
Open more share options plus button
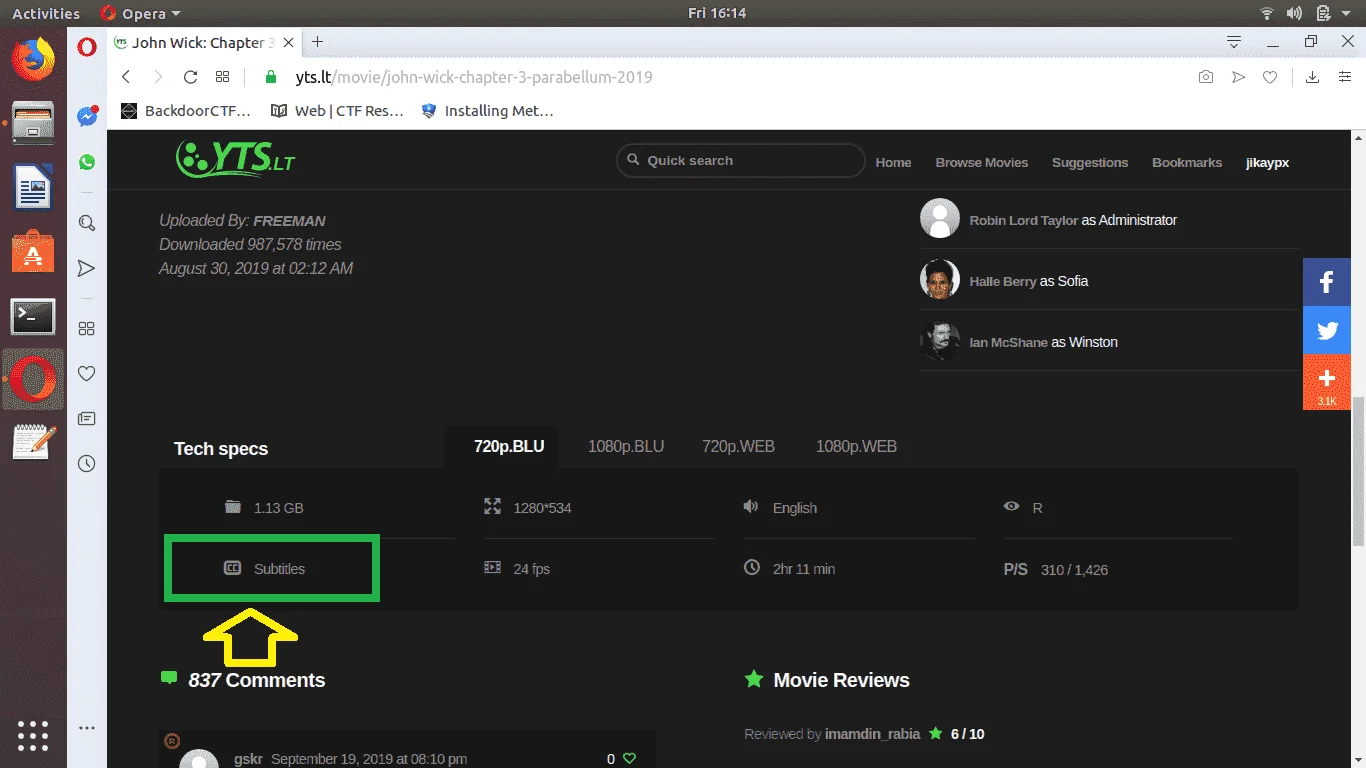(1327, 382)
